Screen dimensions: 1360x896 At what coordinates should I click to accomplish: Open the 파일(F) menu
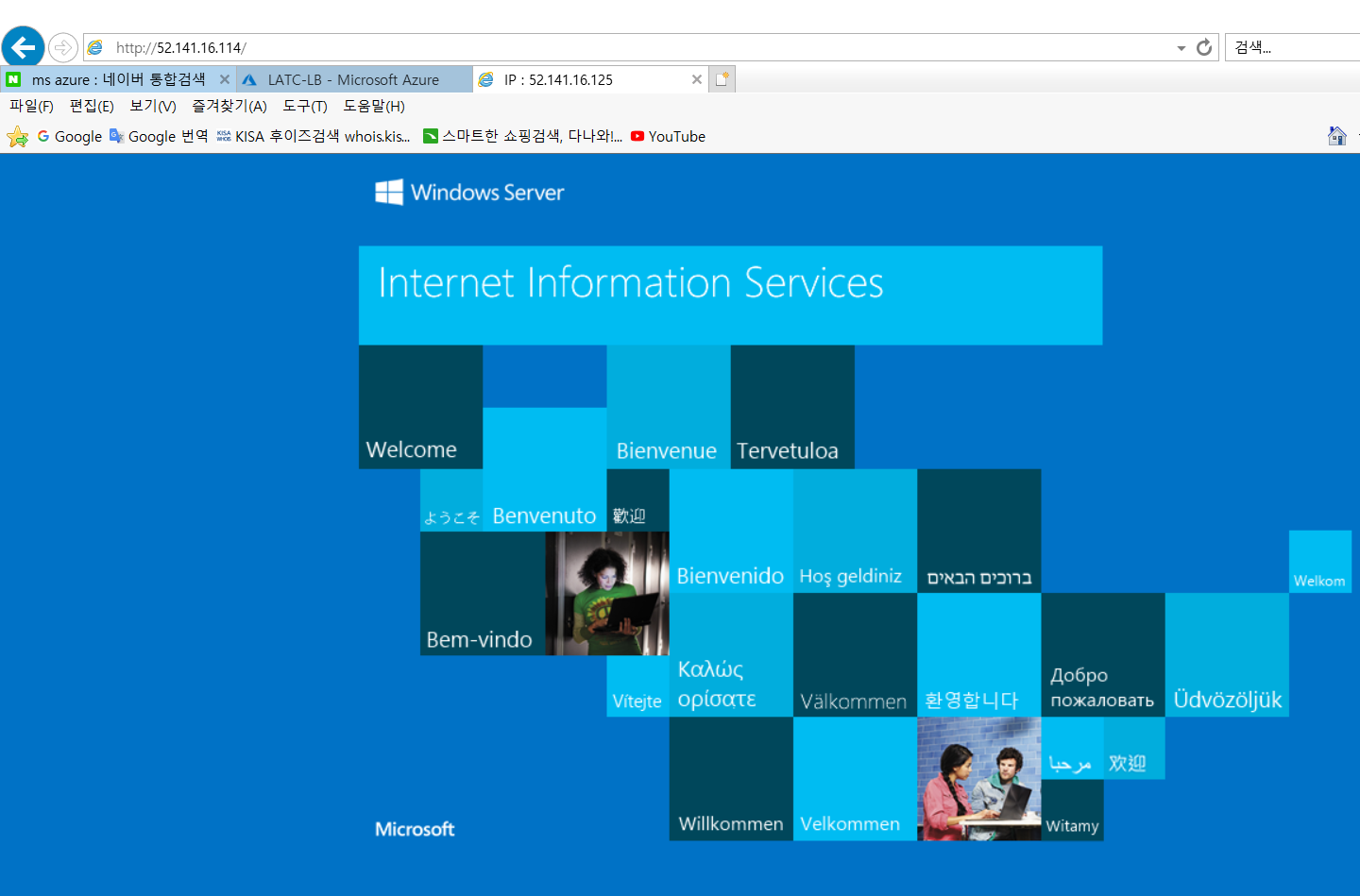pos(32,106)
